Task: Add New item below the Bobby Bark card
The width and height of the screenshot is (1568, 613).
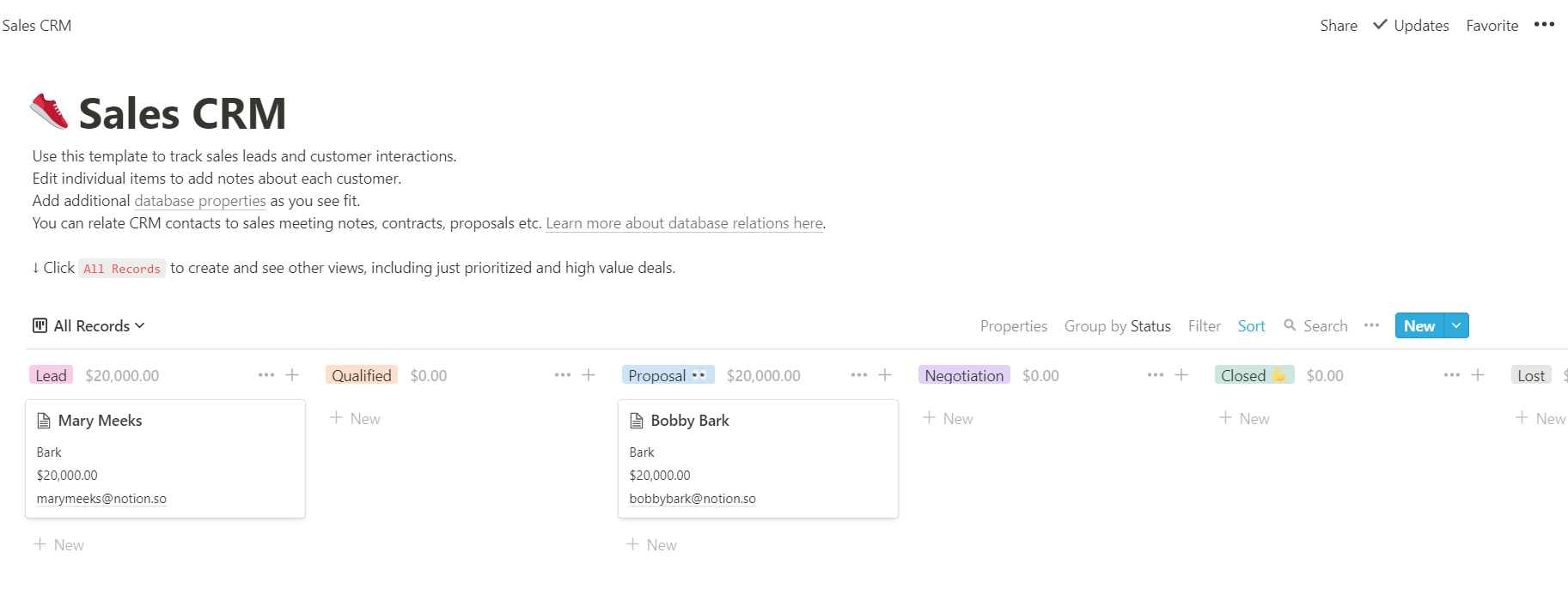Action: 651,544
